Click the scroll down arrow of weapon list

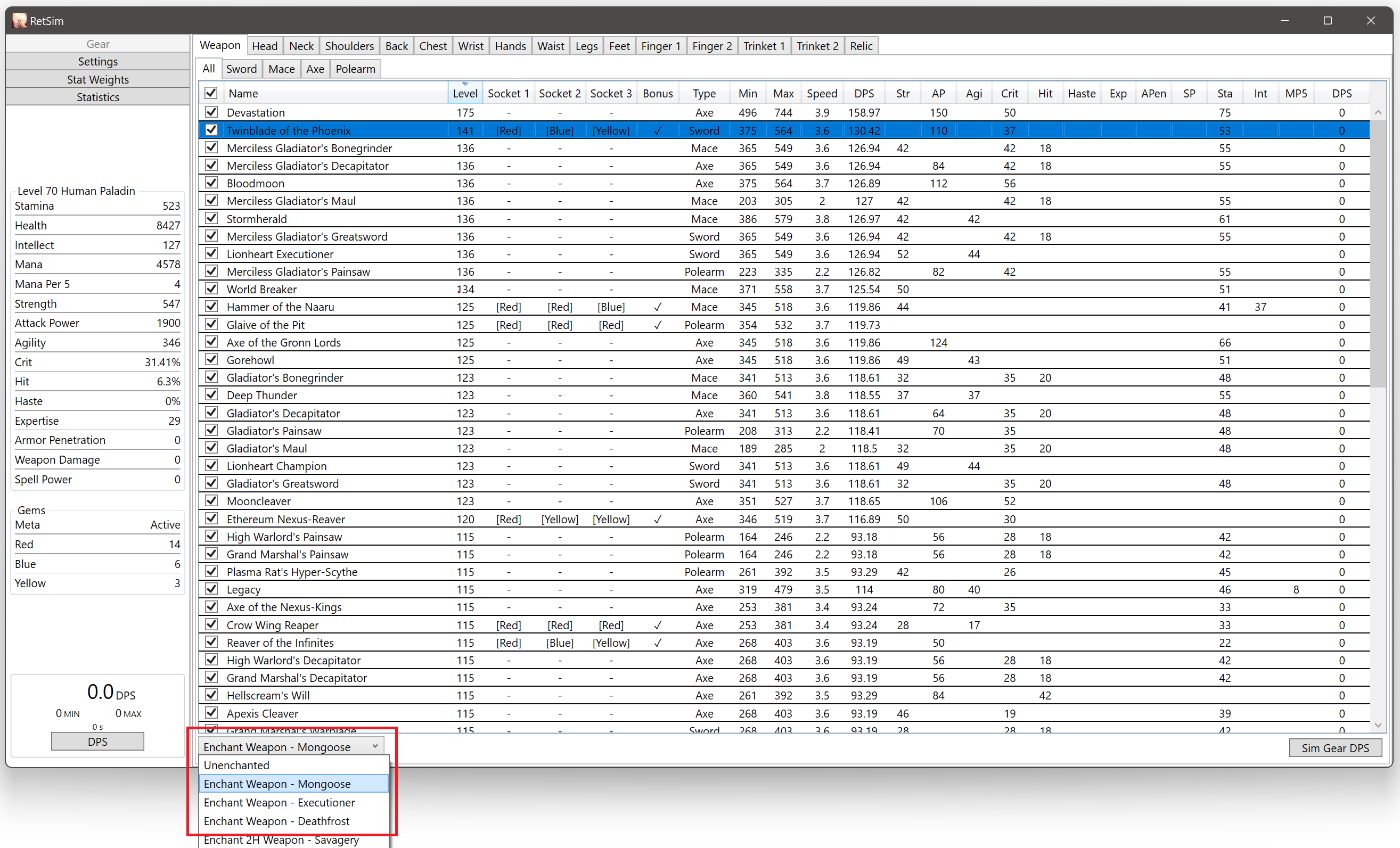[1377, 726]
